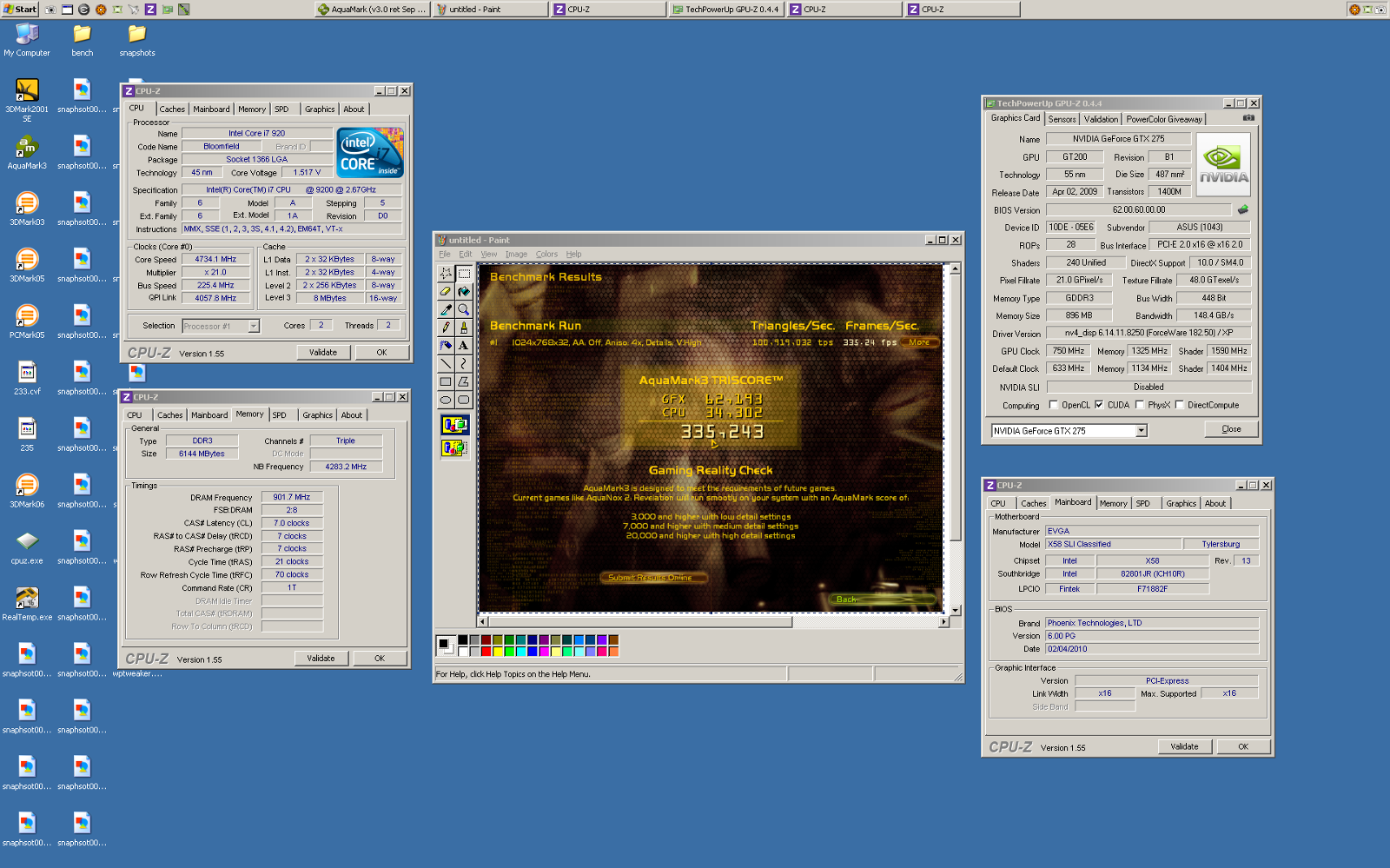This screenshot has width=1390, height=868.
Task: Open the Processor #1 selection dropdown
Action: 254,327
